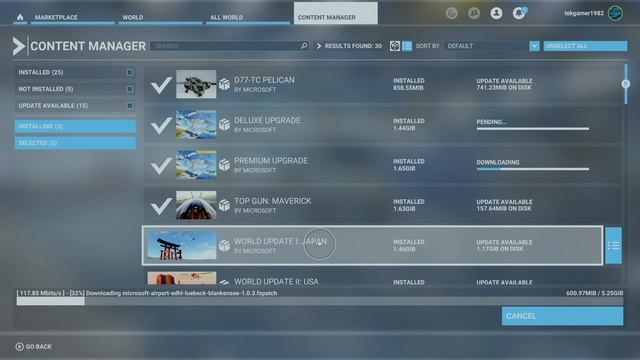Uncheck the Premium Upgrade checkmark
The image size is (640, 360).
161,165
